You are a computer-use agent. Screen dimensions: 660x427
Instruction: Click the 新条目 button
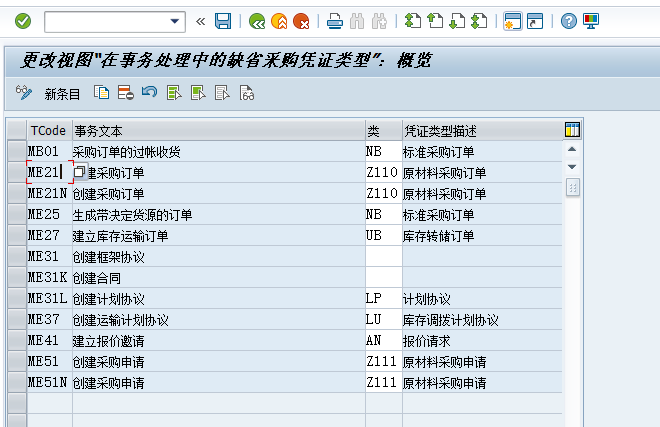pos(62,93)
